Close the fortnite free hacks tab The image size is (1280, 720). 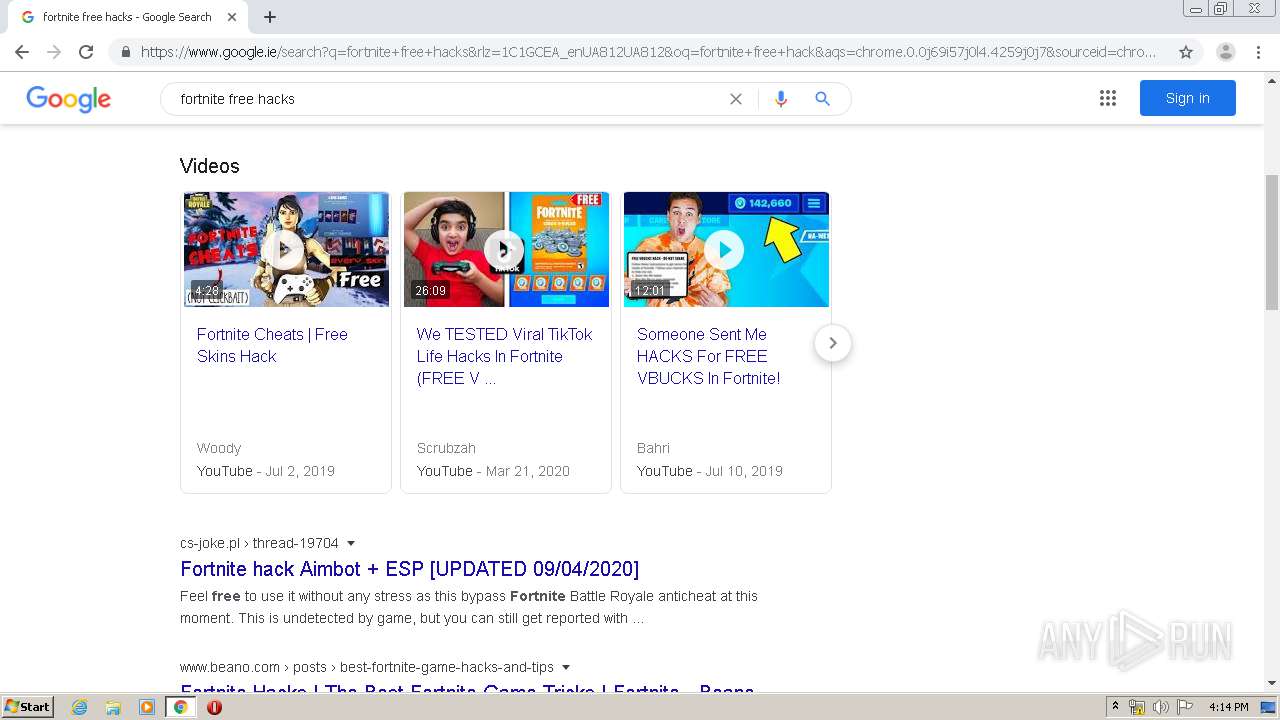(232, 17)
